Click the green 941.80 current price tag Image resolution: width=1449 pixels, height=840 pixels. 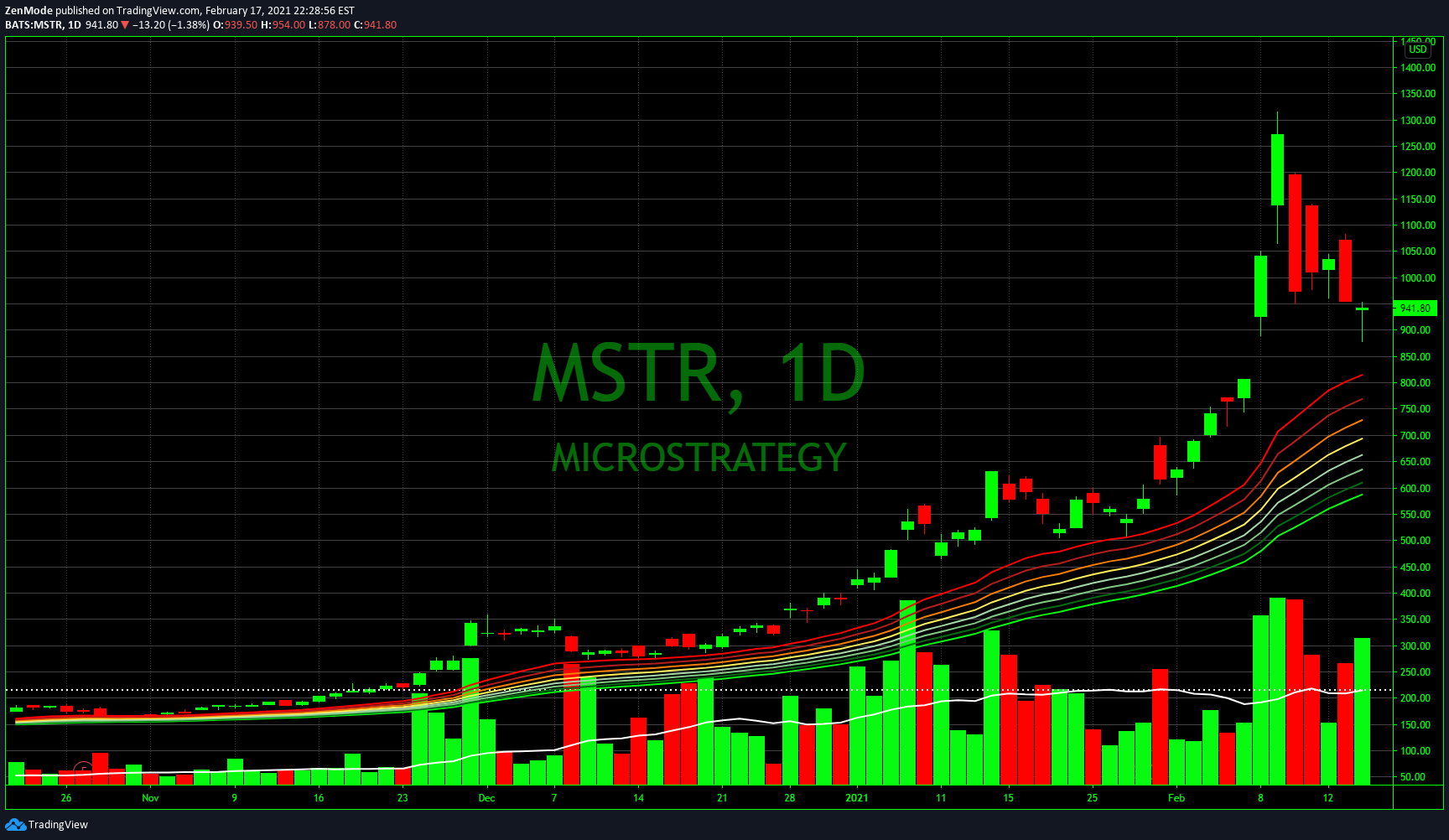pos(1415,309)
